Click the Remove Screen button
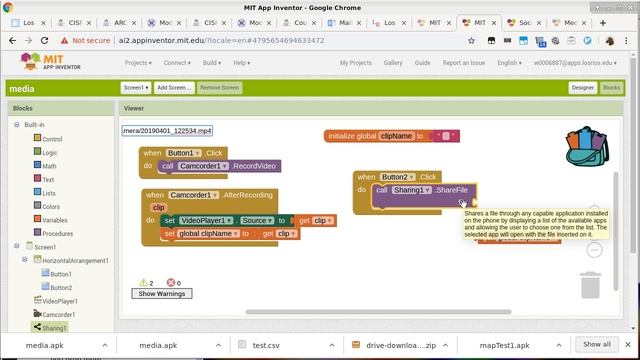The image size is (640, 360). pyautogui.click(x=220, y=88)
